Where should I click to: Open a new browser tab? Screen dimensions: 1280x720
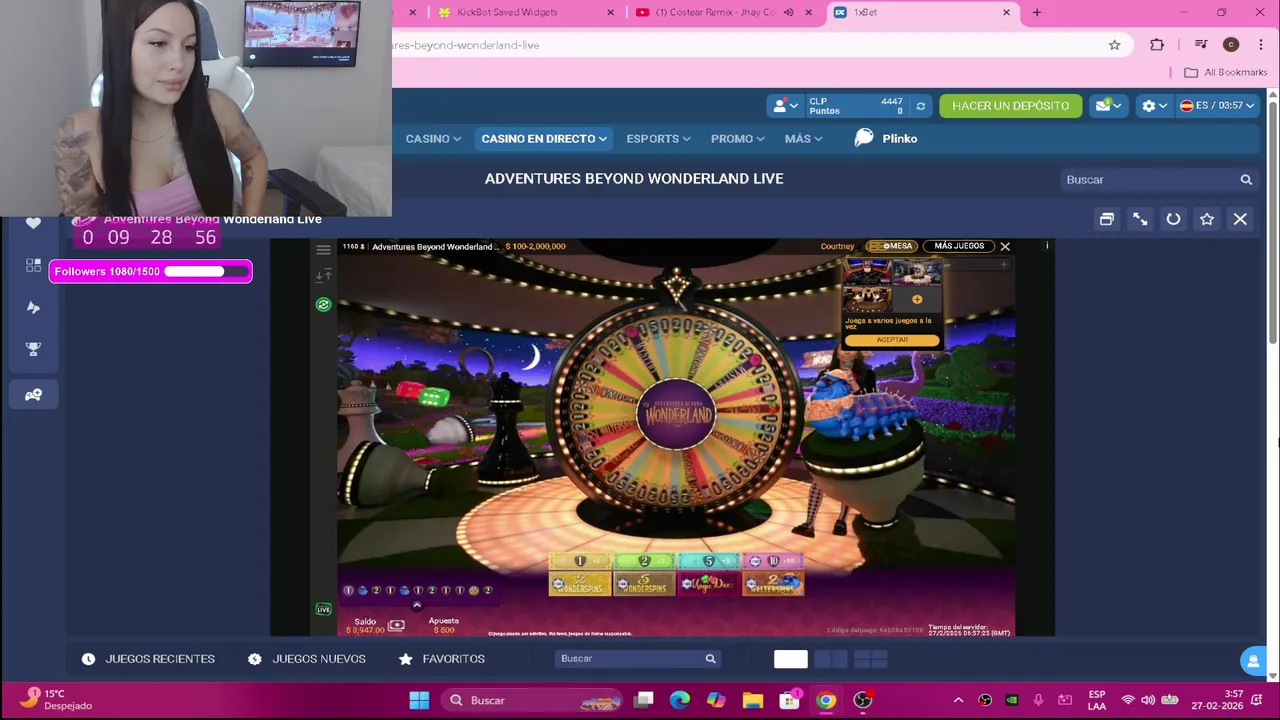(x=1037, y=12)
